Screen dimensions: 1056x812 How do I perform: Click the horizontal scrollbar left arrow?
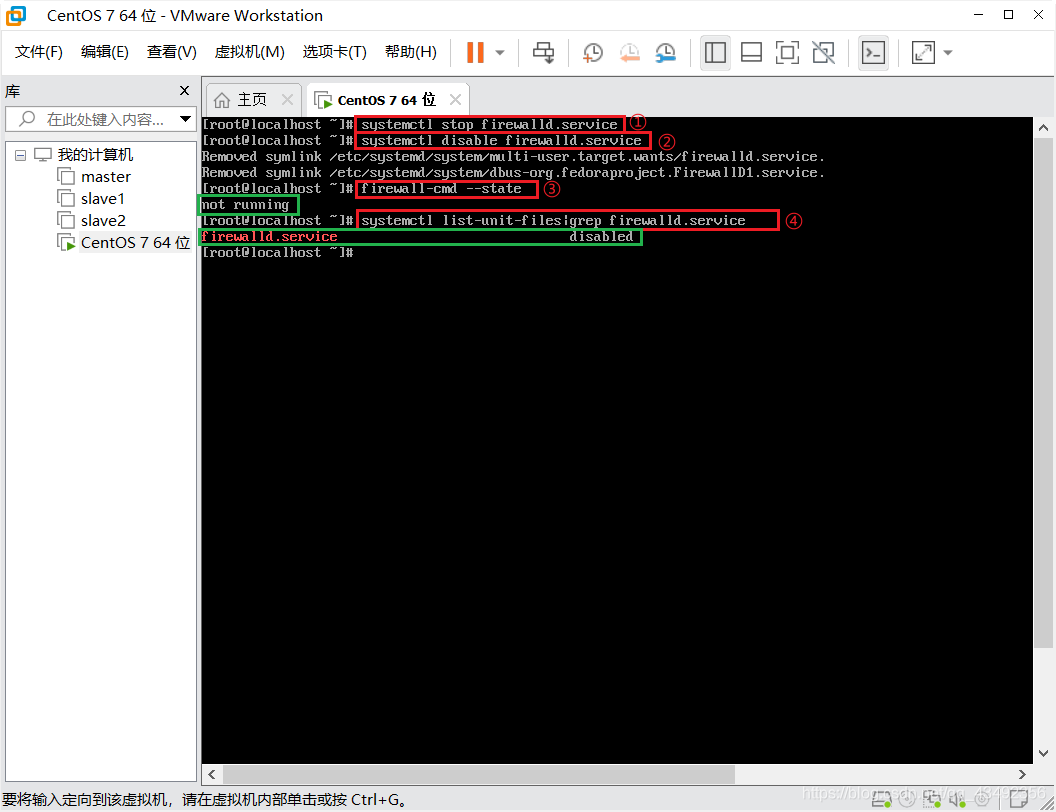pyautogui.click(x=211, y=774)
